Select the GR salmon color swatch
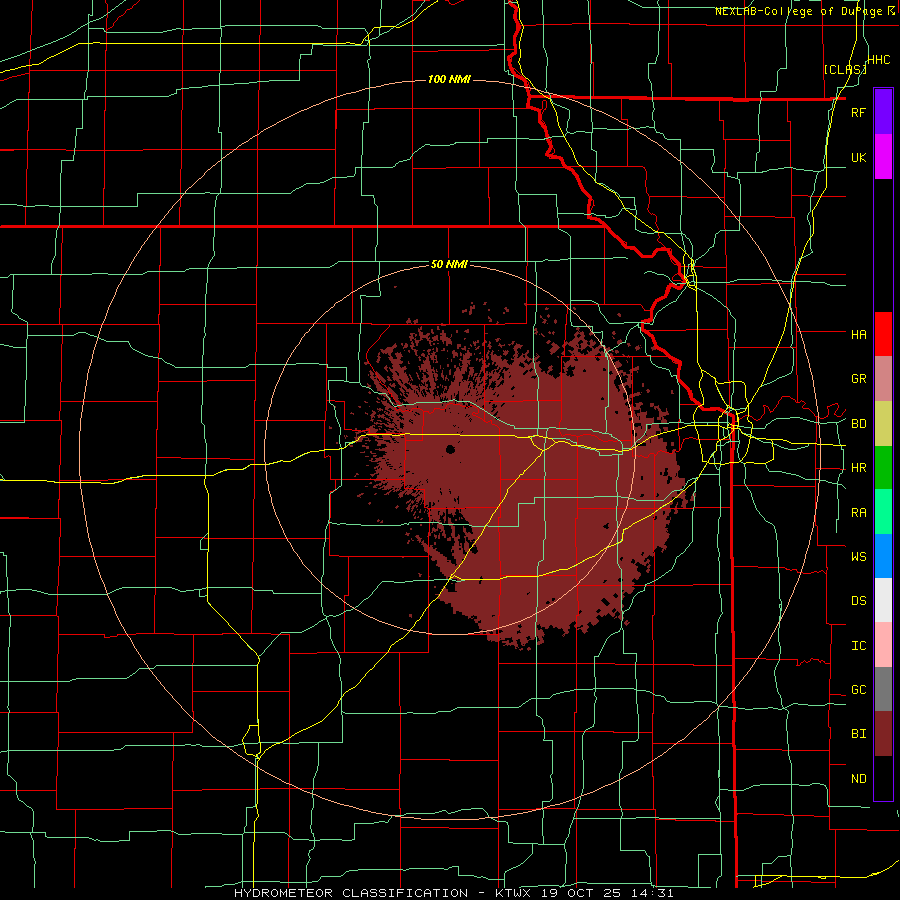 pyautogui.click(x=883, y=378)
